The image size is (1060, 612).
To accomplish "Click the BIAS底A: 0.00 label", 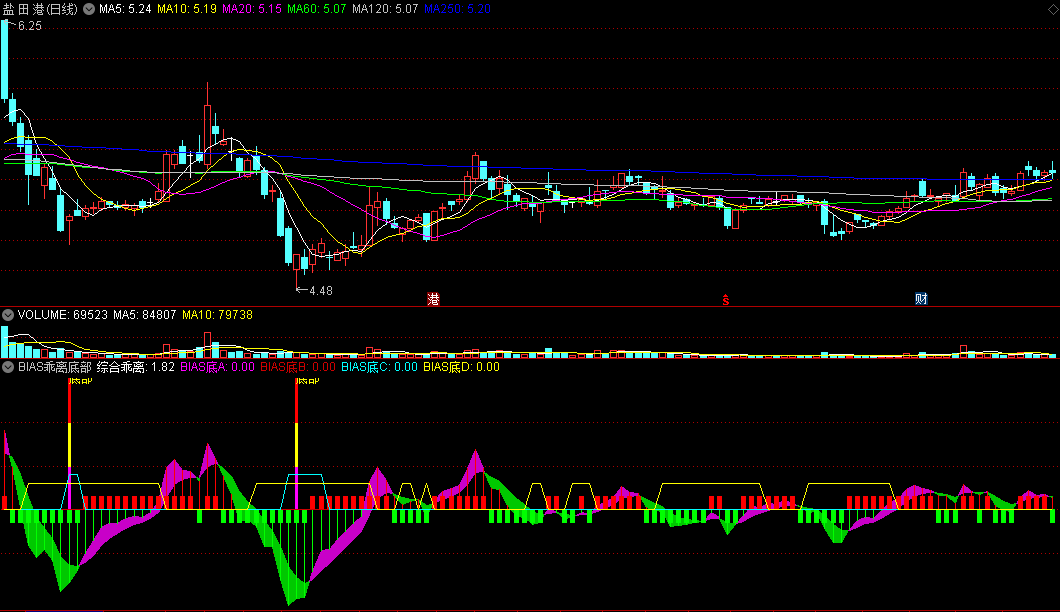I will tap(218, 367).
